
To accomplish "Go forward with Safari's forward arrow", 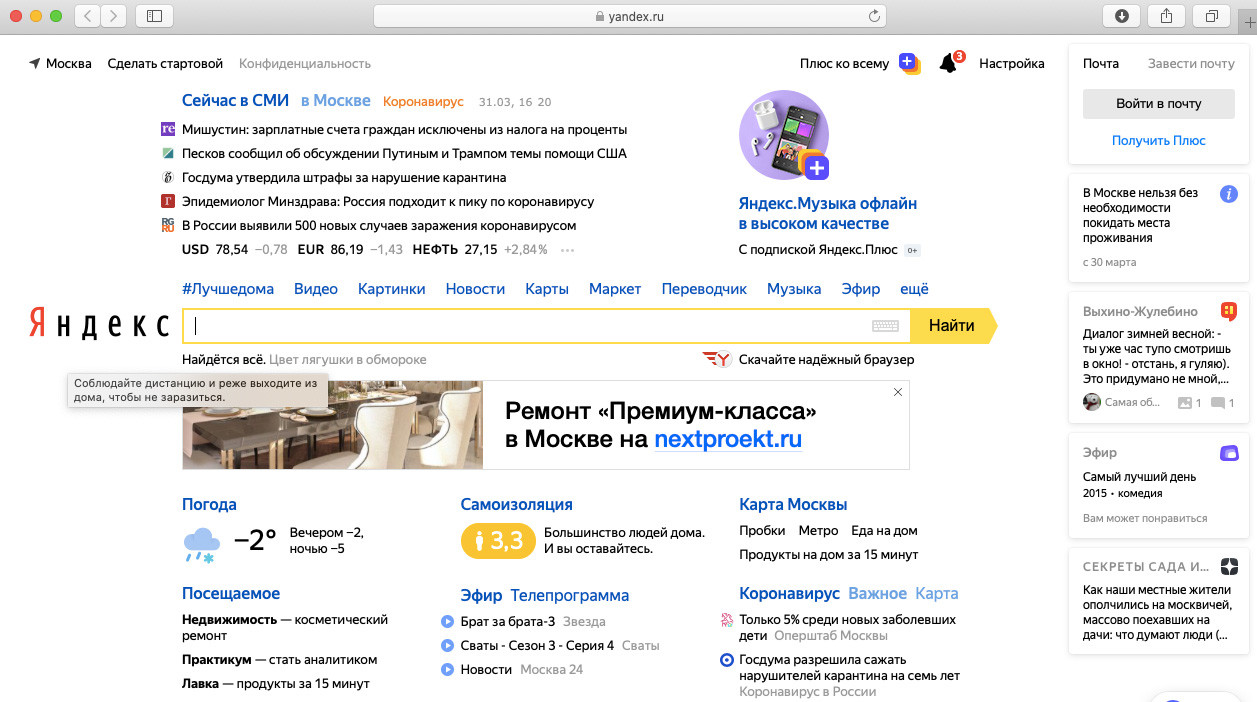I will (x=114, y=16).
